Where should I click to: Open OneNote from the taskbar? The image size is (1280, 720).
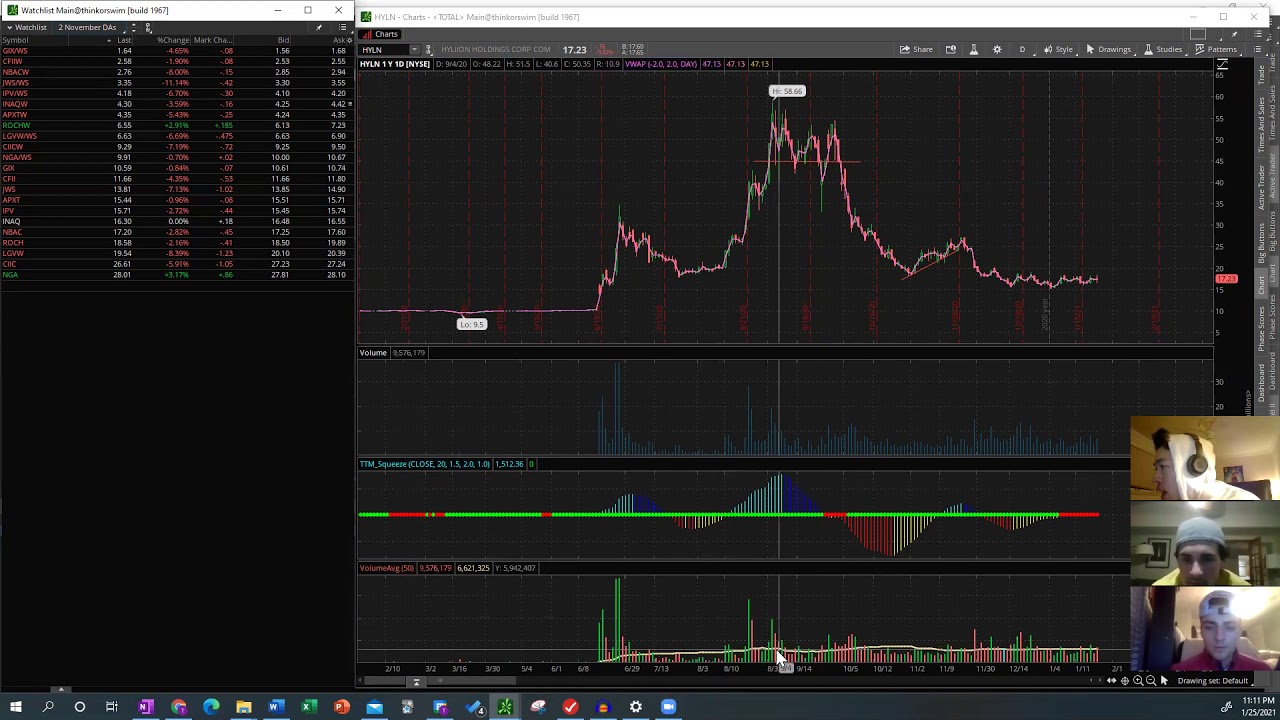145,707
